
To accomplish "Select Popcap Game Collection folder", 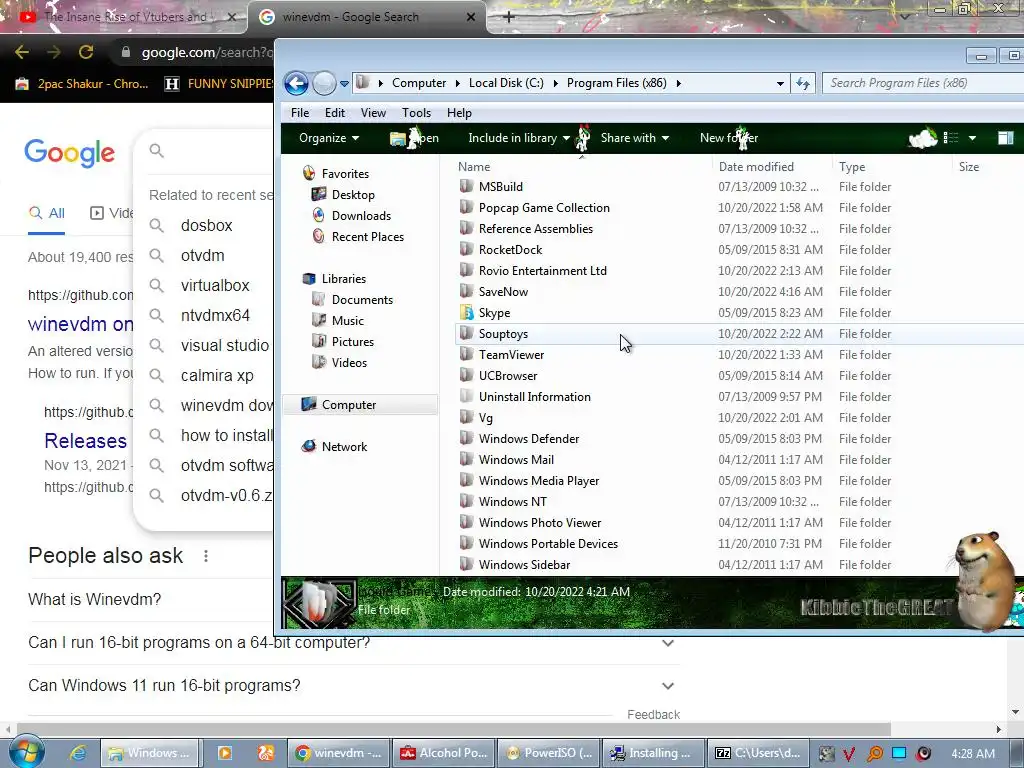I will click(543, 208).
